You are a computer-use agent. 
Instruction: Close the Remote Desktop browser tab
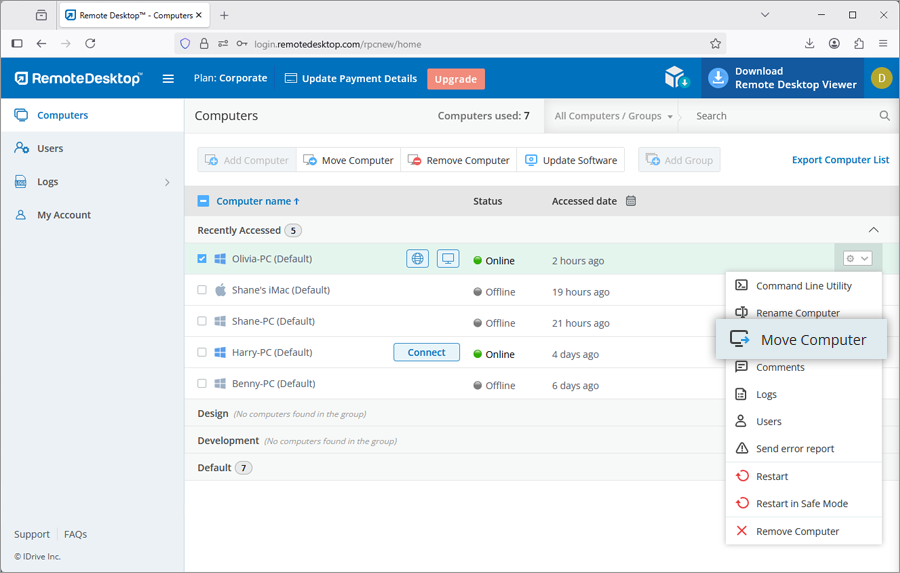tap(199, 16)
